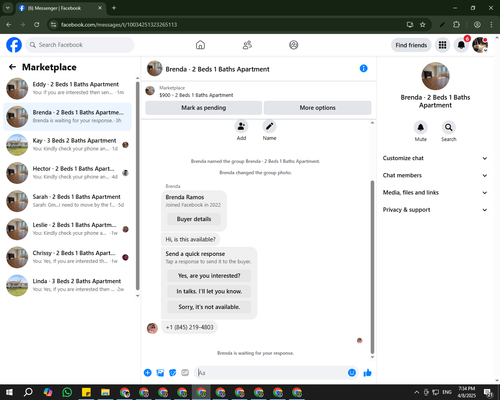Image resolution: width=500 pixels, height=400 pixels.
Task: Open Chrome menu three dots
Action: pos(491,25)
